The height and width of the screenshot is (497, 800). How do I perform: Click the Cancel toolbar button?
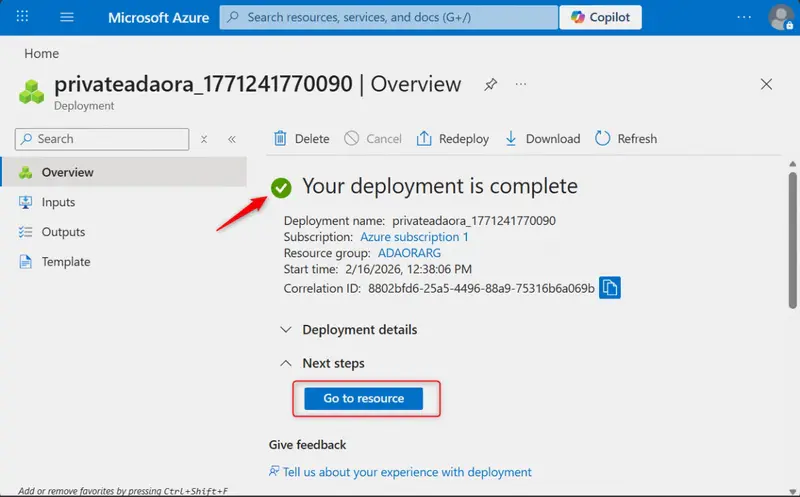(373, 139)
